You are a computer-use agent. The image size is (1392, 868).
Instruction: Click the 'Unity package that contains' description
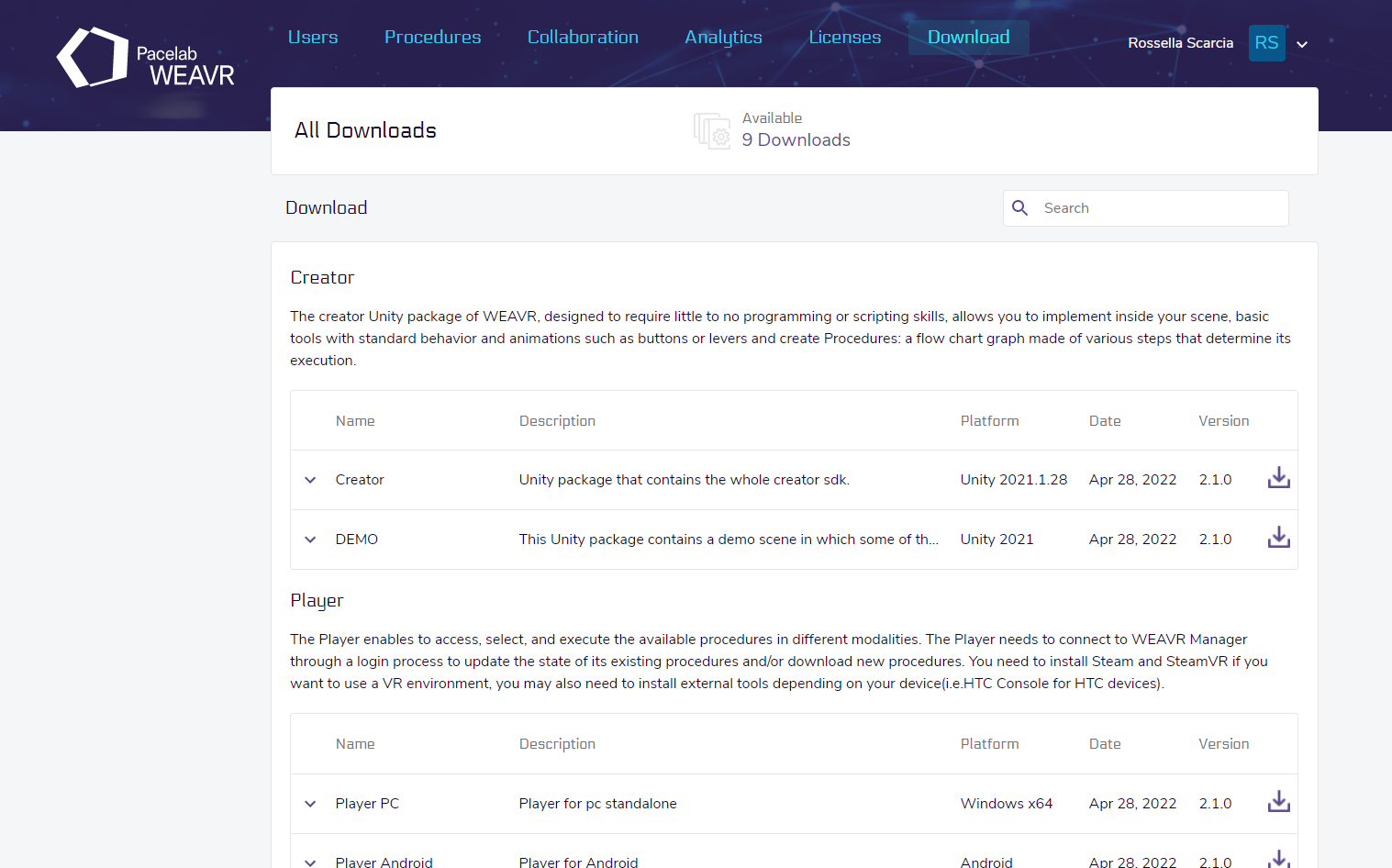click(x=684, y=480)
